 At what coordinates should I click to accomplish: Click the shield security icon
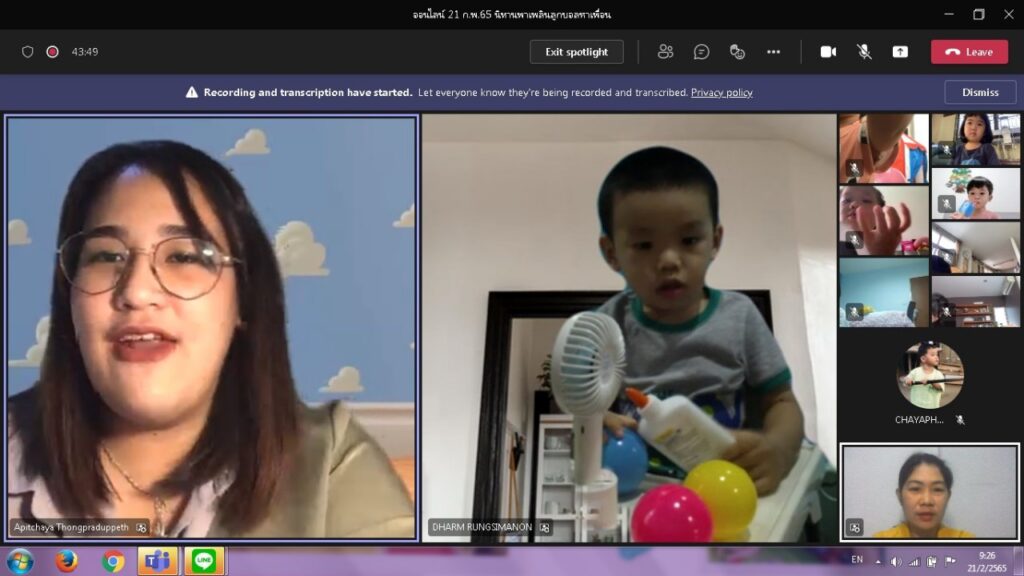tap(28, 52)
